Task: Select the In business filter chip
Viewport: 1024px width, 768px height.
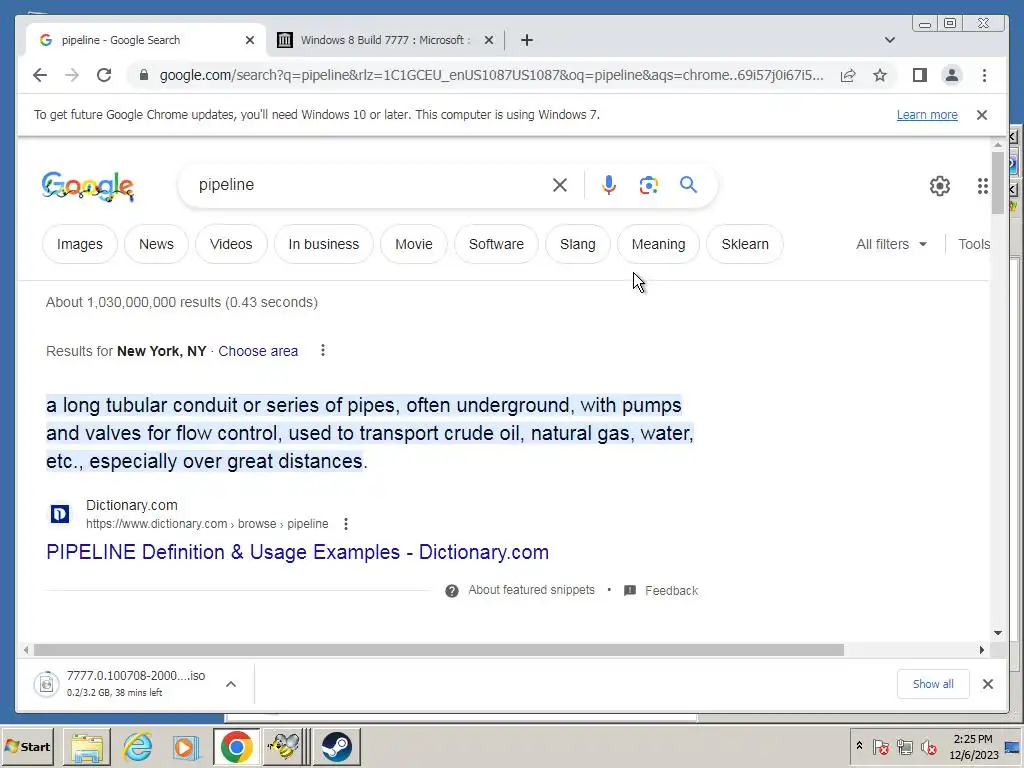Action: (x=324, y=244)
